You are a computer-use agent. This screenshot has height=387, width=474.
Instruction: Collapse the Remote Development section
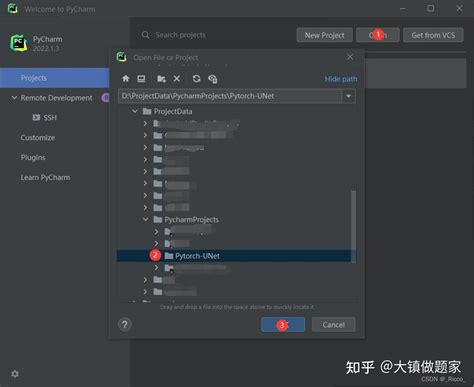pos(14,98)
